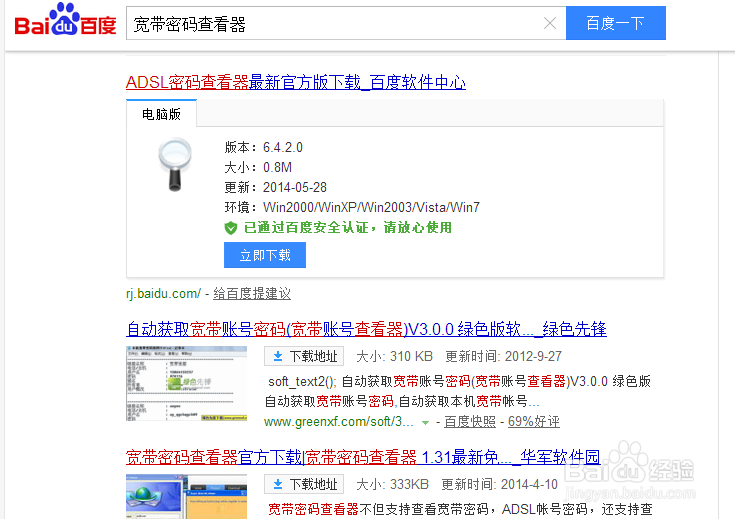
Task: Click the magnifying glass software icon
Action: [175, 164]
